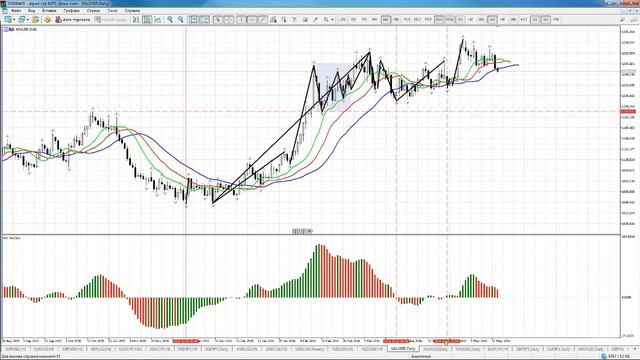Image resolution: width=640 pixels, height=360 pixels.
Task: Switch chart to candlesticks style
Action: coord(147,20)
